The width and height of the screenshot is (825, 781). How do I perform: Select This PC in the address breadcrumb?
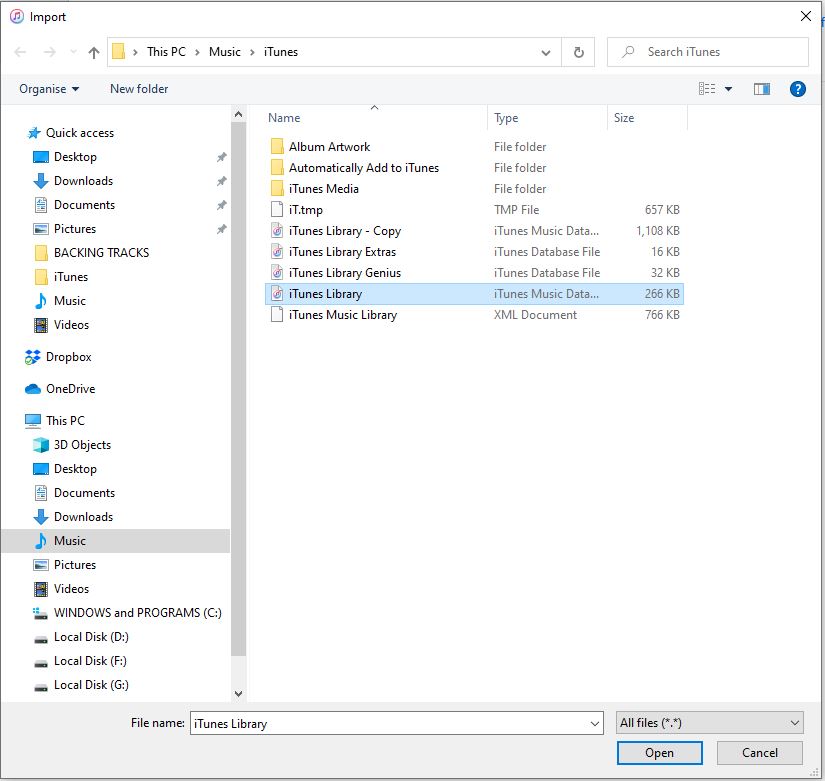[166, 52]
